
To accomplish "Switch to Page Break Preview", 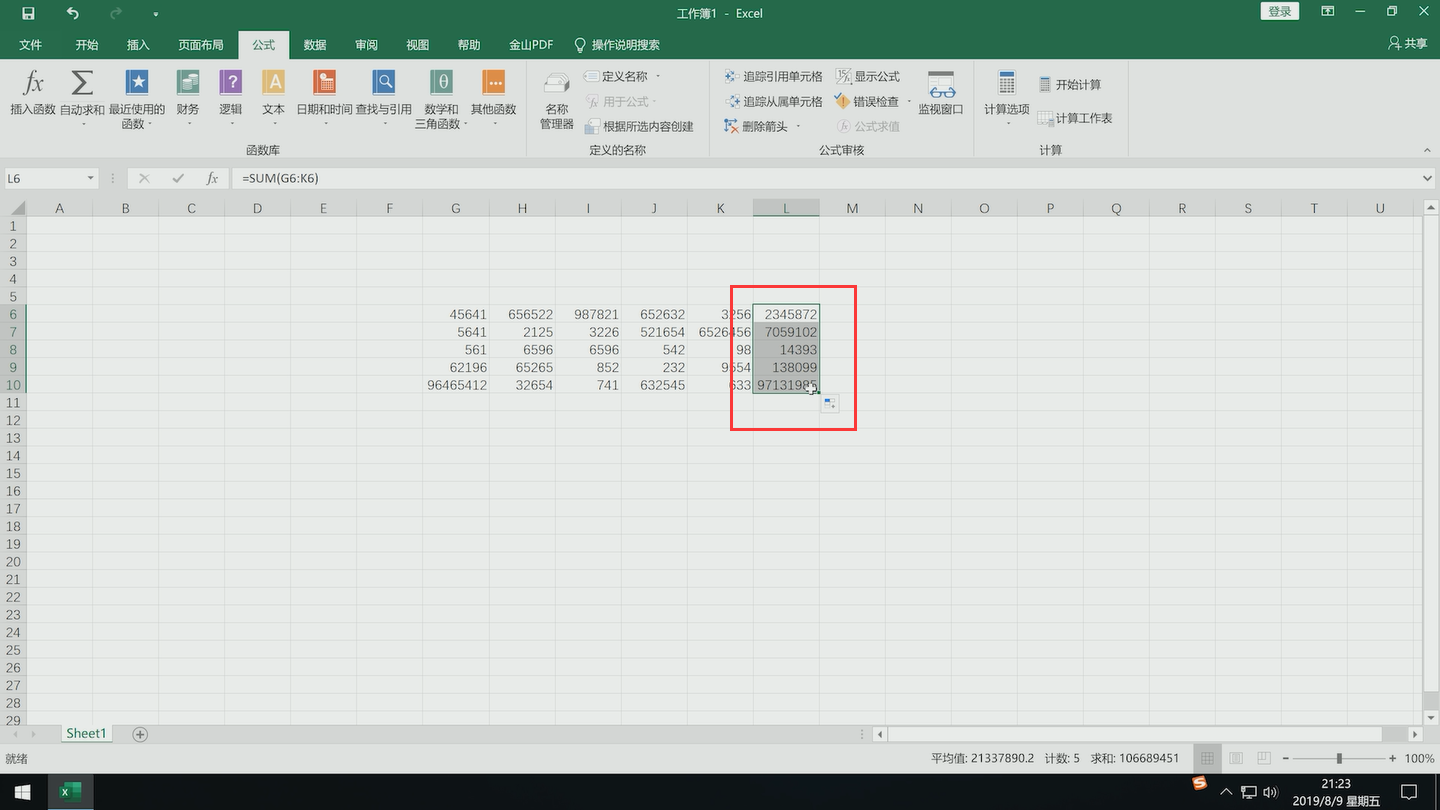I will (x=1264, y=758).
